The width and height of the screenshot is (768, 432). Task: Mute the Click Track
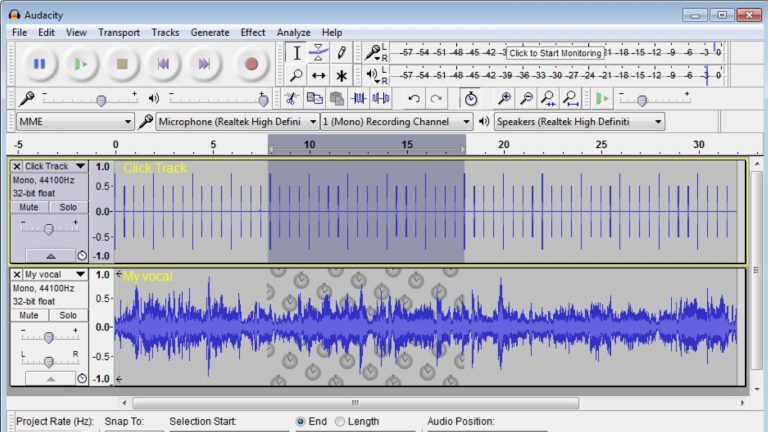pos(29,207)
